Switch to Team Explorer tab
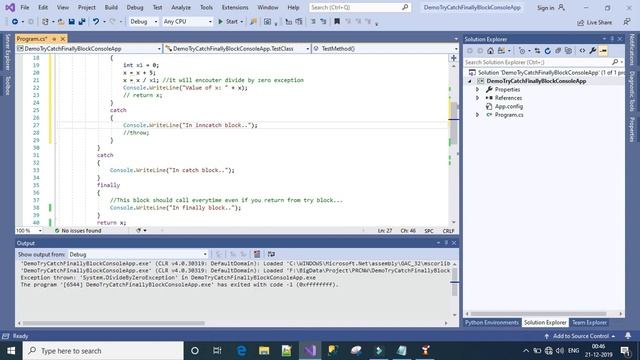640x360 pixels. coord(589,322)
